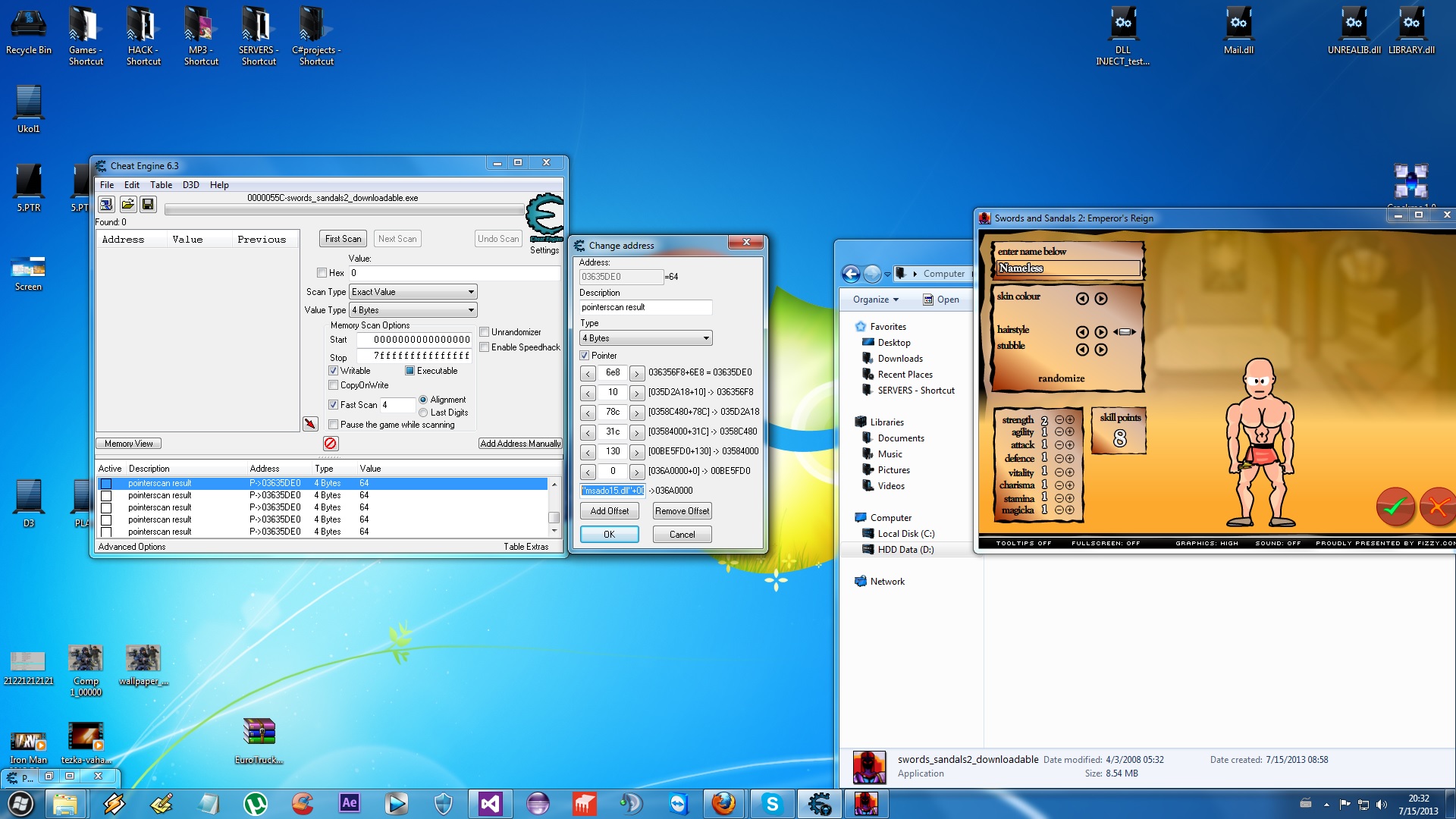The height and width of the screenshot is (819, 1456).
Task: Click the open folder load table icon
Action: click(x=127, y=204)
